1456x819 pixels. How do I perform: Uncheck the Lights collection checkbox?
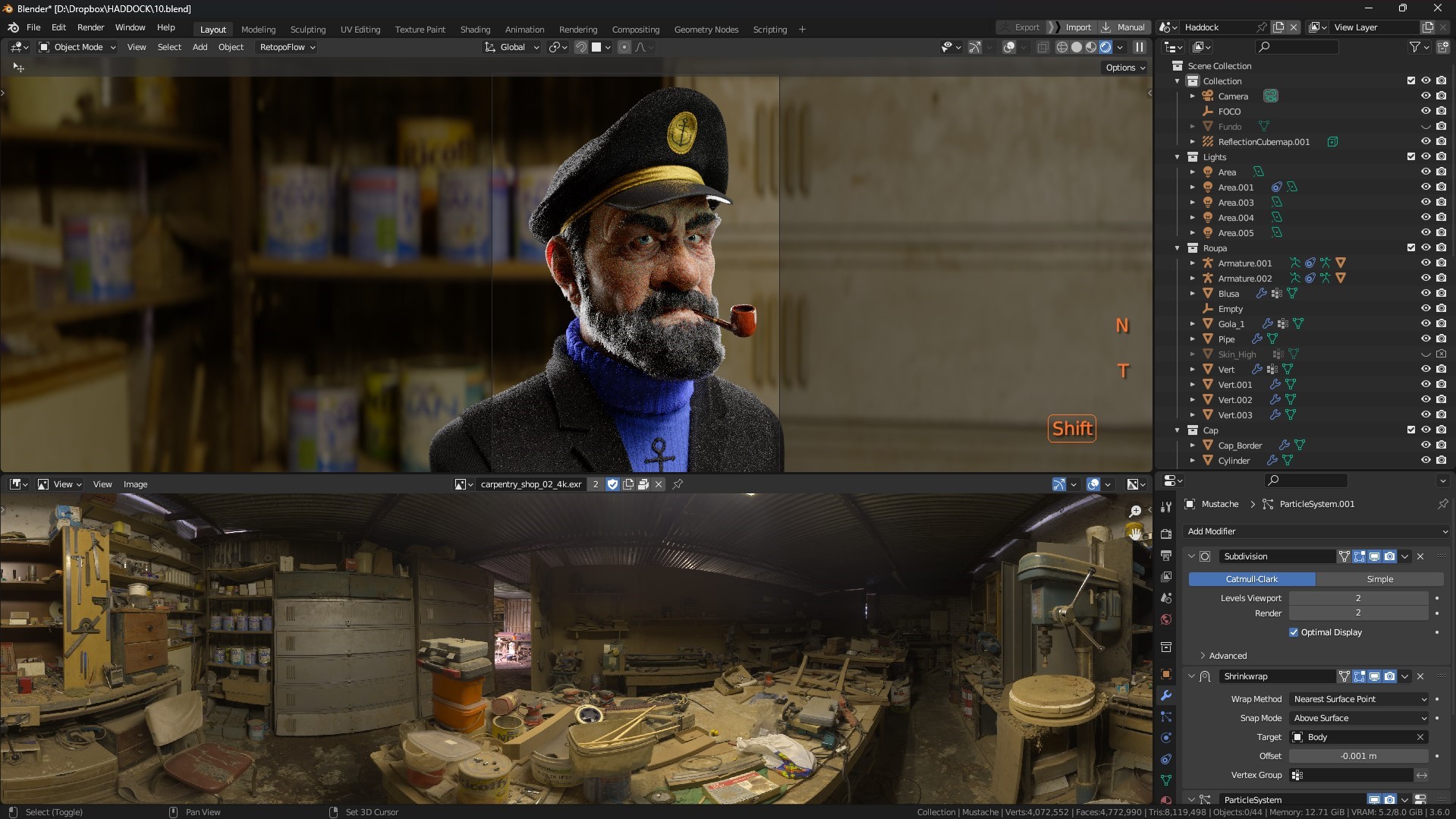(x=1411, y=157)
